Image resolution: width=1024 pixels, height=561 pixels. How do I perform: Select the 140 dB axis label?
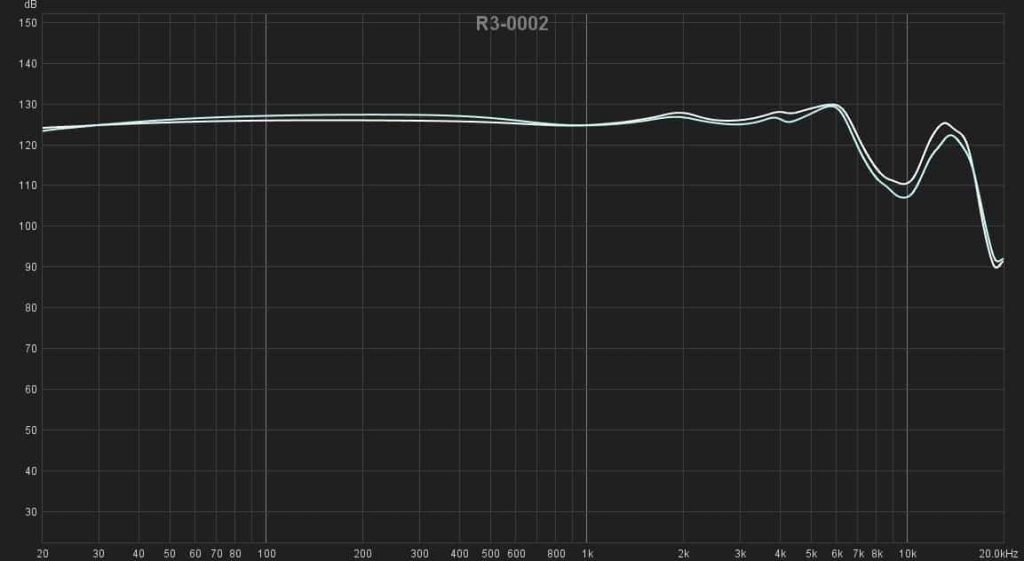[x=30, y=64]
